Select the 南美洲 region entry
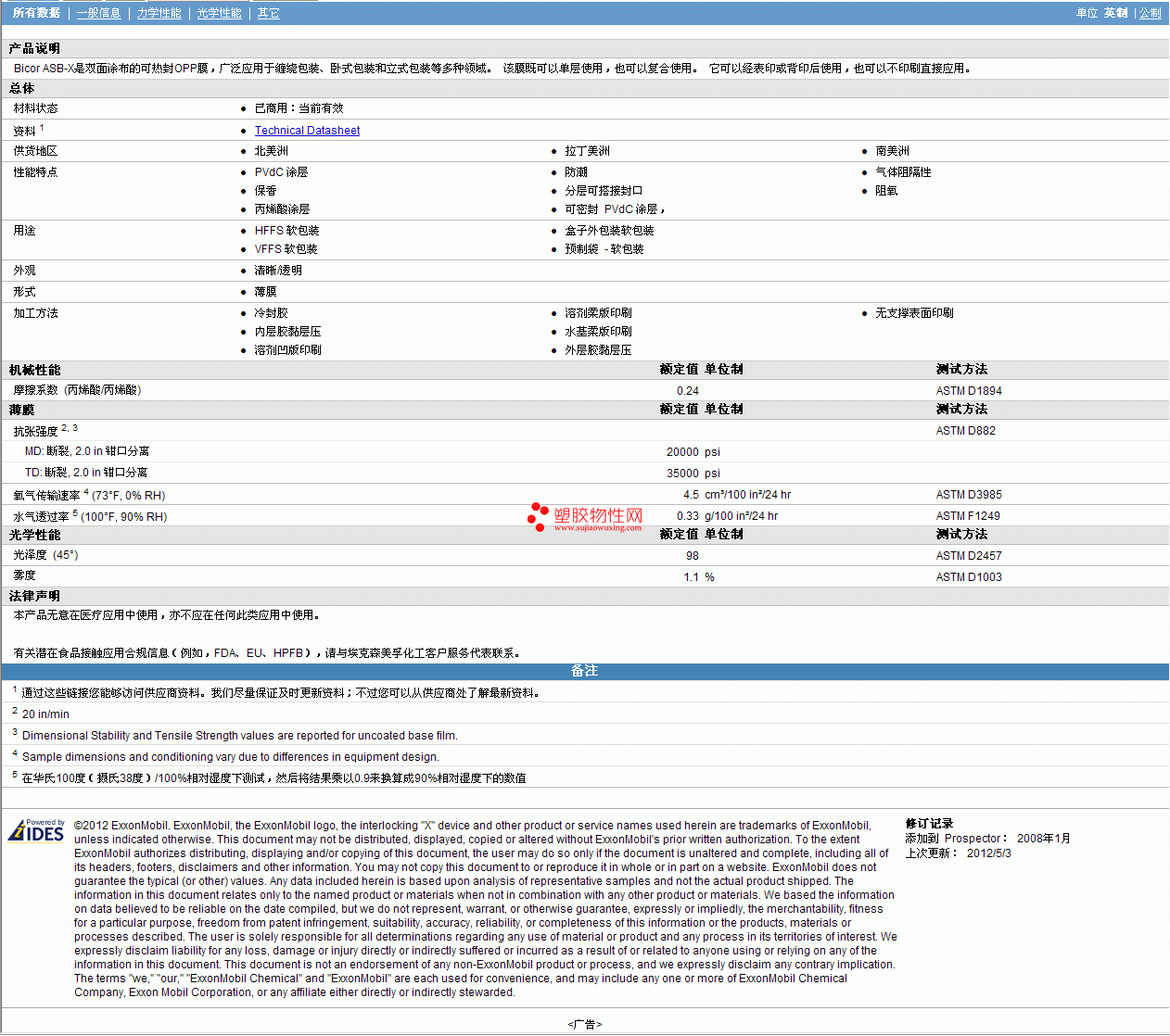 893,151
